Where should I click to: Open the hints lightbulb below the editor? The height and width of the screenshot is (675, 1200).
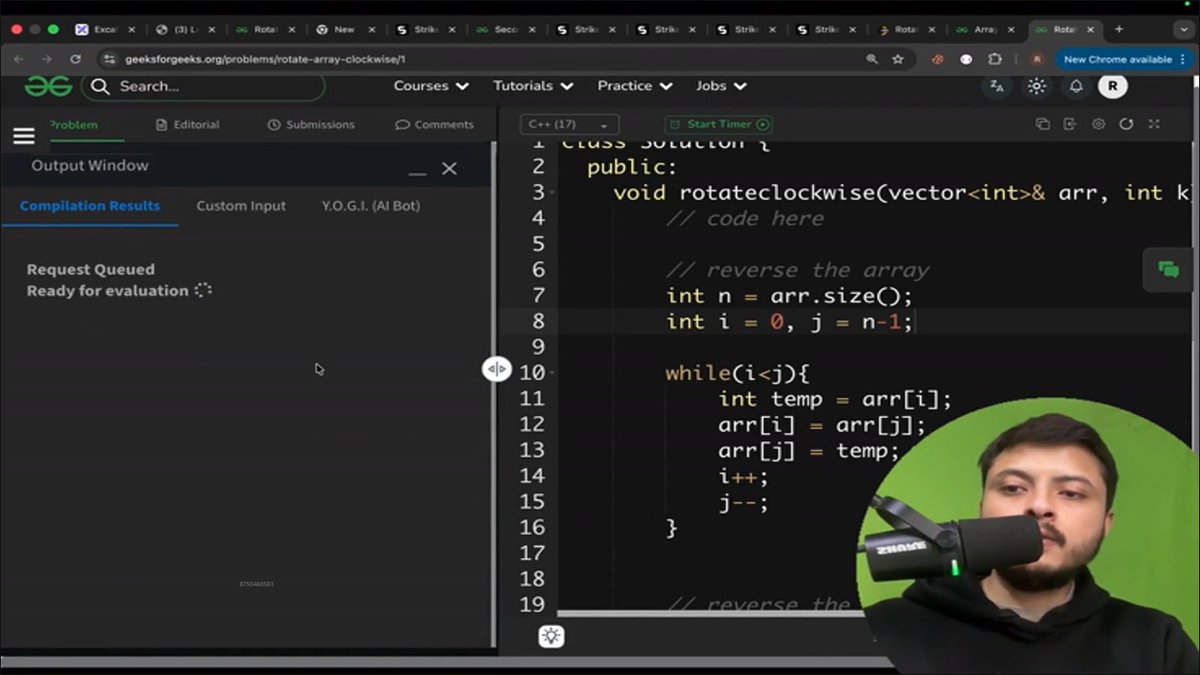pyautogui.click(x=551, y=636)
